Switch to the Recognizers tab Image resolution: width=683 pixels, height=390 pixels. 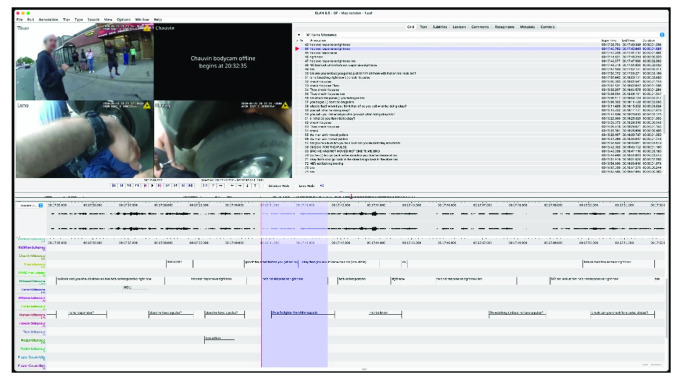tap(504, 27)
